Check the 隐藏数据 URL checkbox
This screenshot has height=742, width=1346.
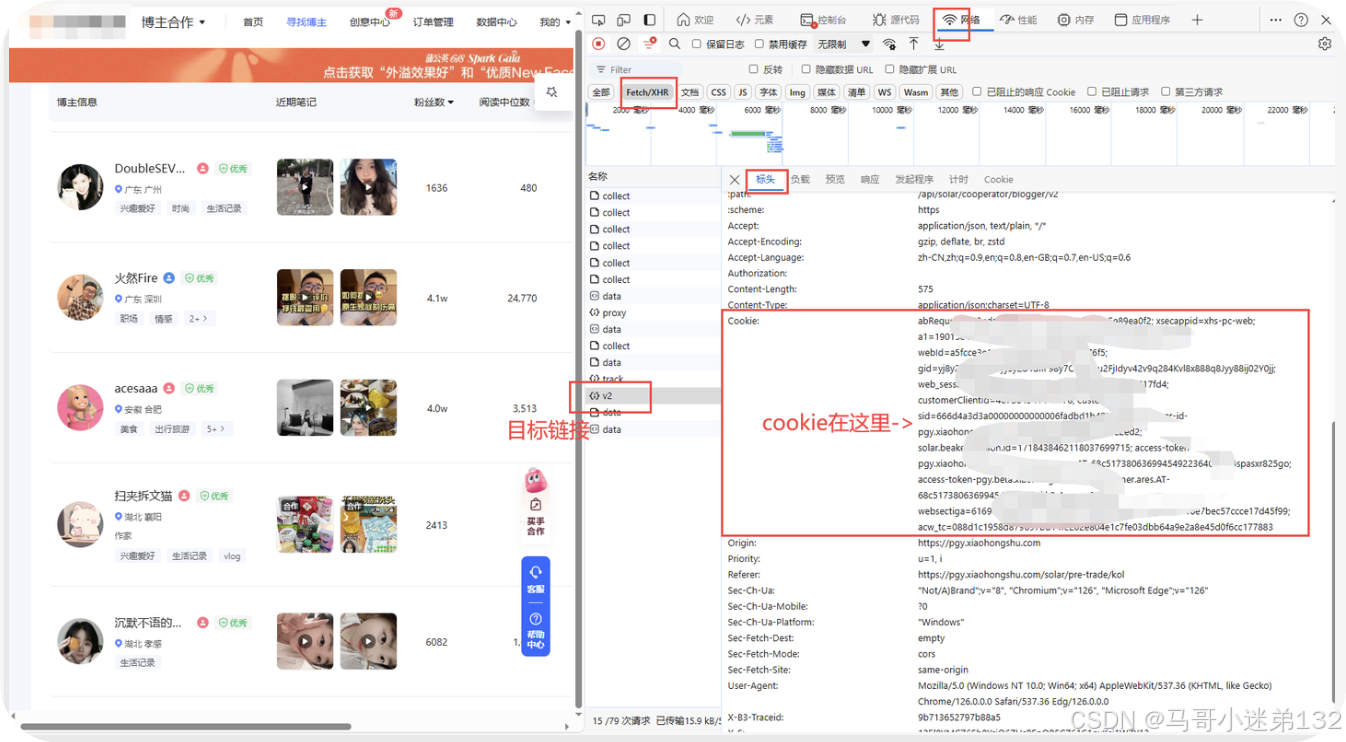pos(806,69)
